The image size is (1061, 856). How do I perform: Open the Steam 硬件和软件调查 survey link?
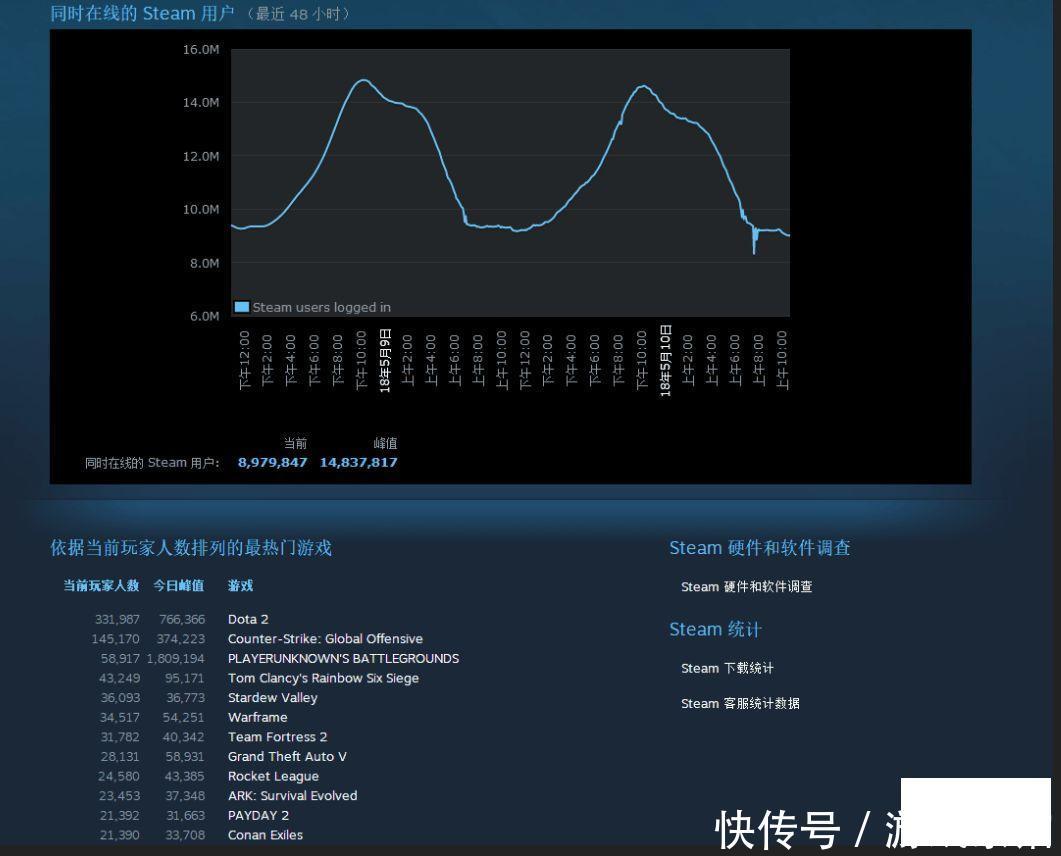click(745, 587)
